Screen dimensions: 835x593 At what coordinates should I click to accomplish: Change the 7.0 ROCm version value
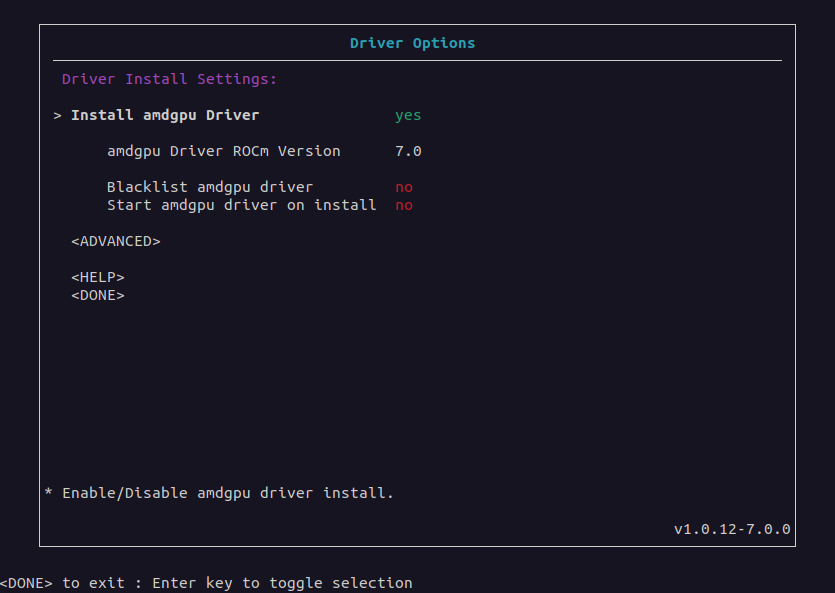point(408,151)
